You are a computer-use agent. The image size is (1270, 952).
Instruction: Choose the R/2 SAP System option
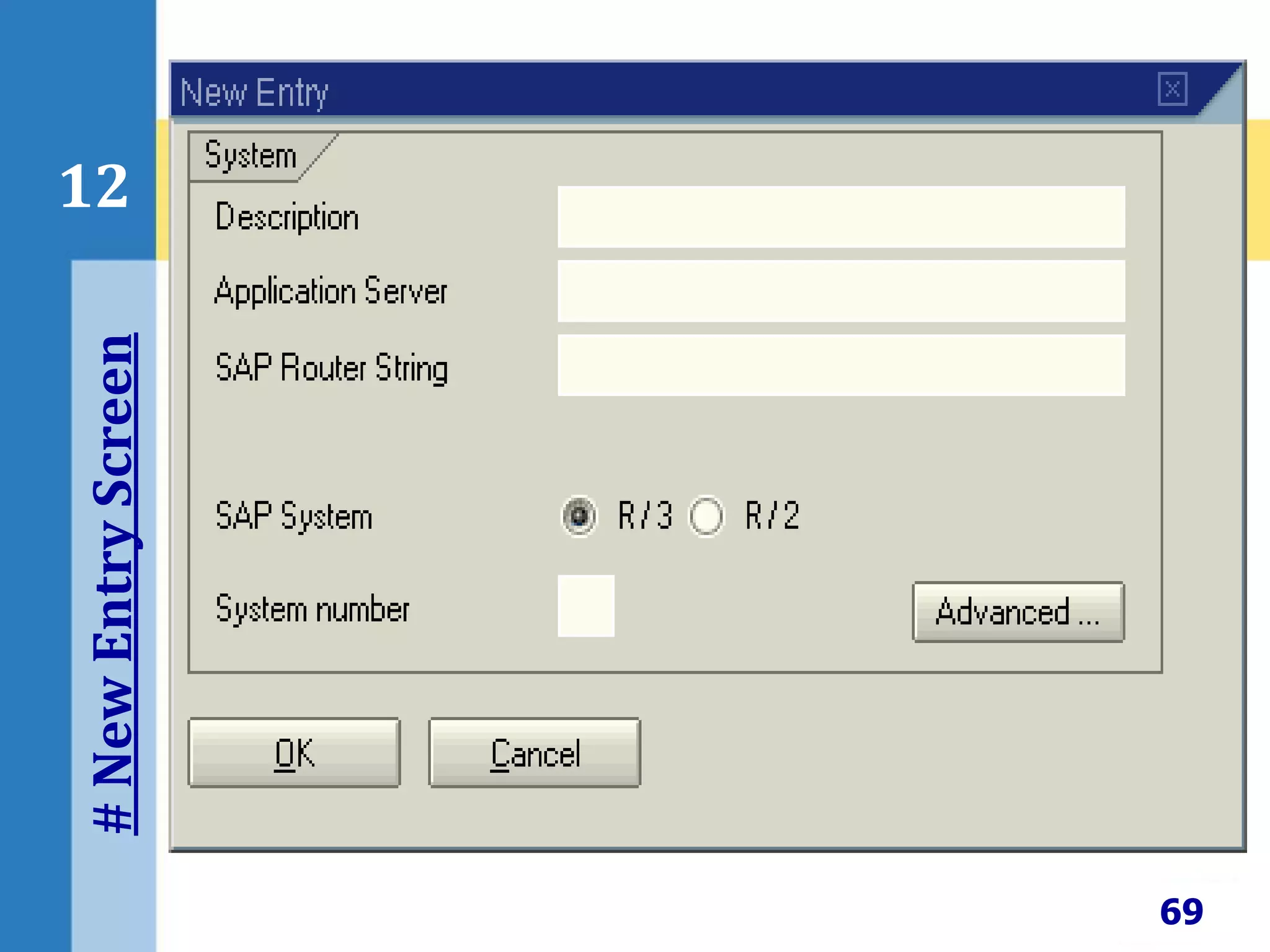click(x=706, y=516)
